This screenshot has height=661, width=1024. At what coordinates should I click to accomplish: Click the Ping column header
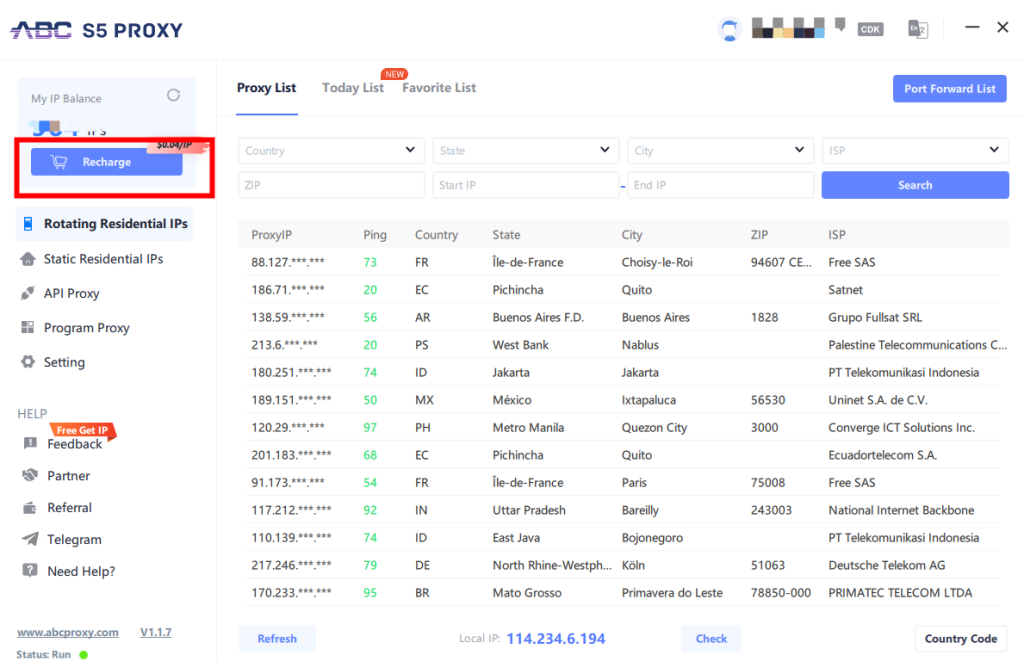pyautogui.click(x=375, y=234)
